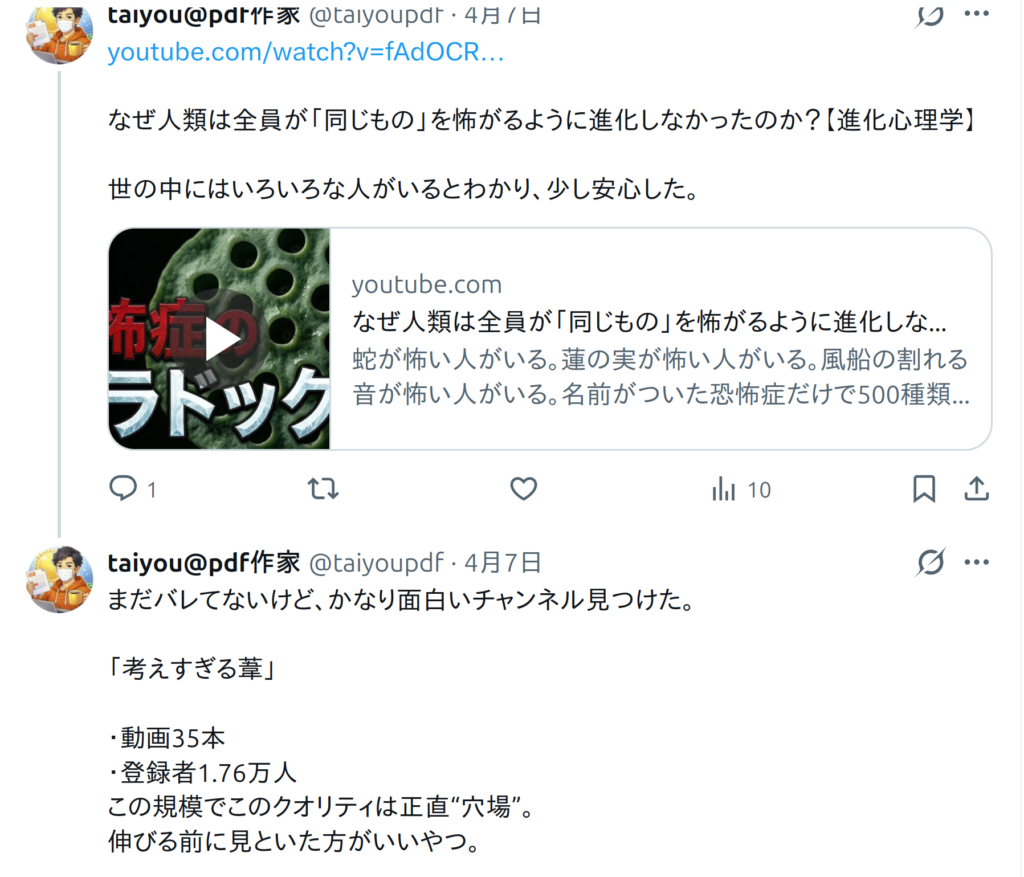The image size is (1024, 877).
Task: Open taiyou avatar on top tweet
Action: click(59, 34)
